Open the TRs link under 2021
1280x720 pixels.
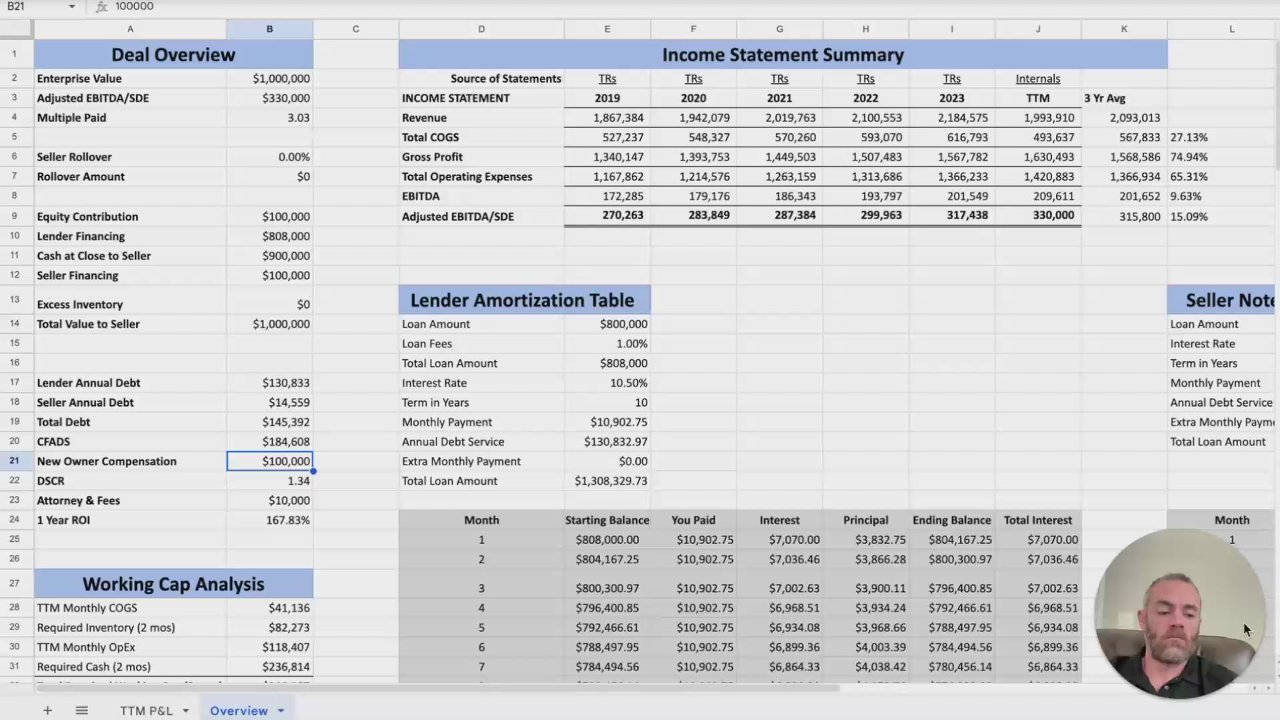point(779,78)
